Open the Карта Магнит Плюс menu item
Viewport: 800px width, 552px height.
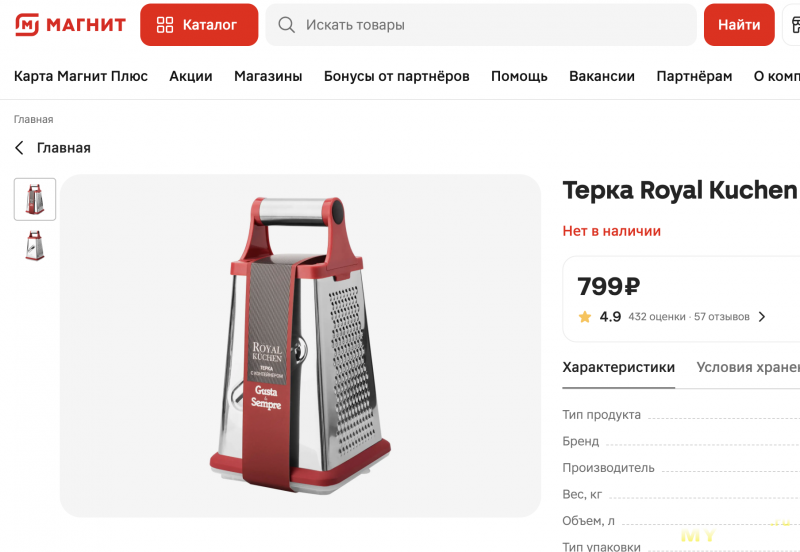point(81,76)
